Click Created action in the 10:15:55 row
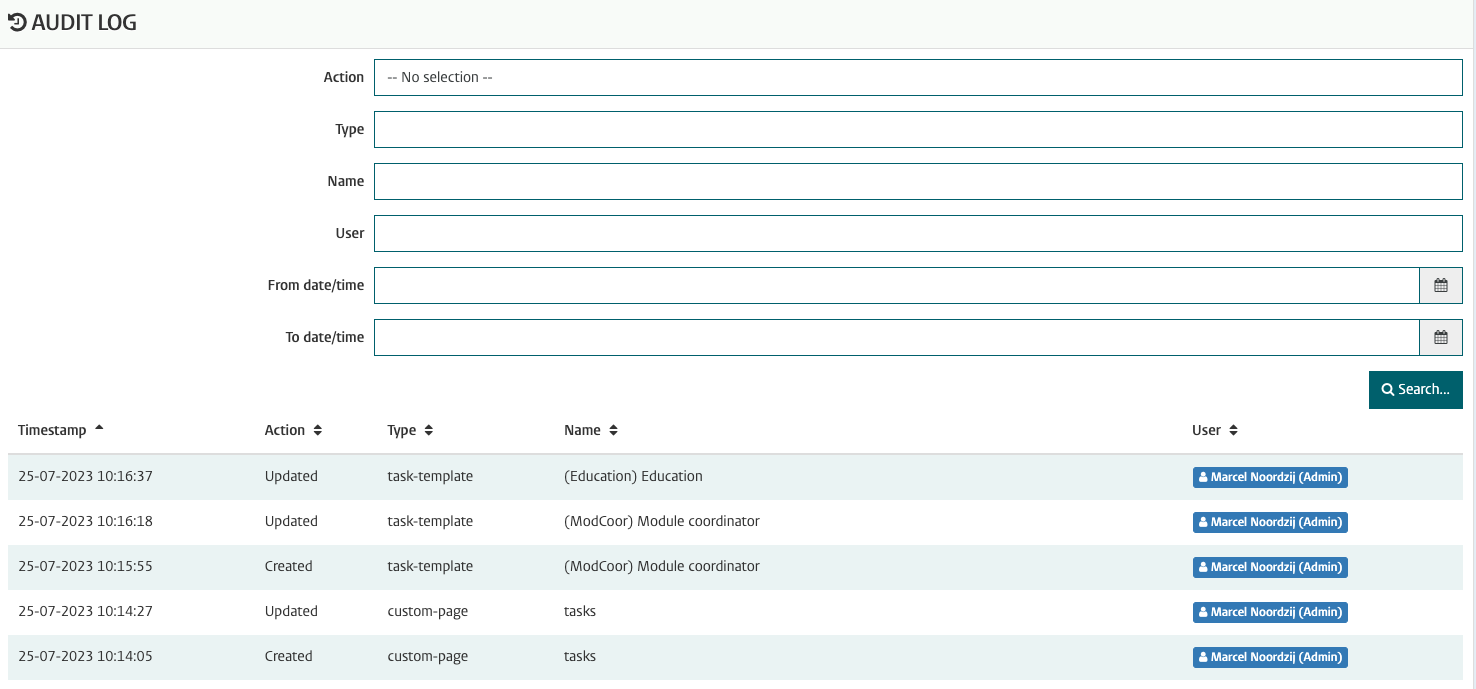 coord(289,566)
